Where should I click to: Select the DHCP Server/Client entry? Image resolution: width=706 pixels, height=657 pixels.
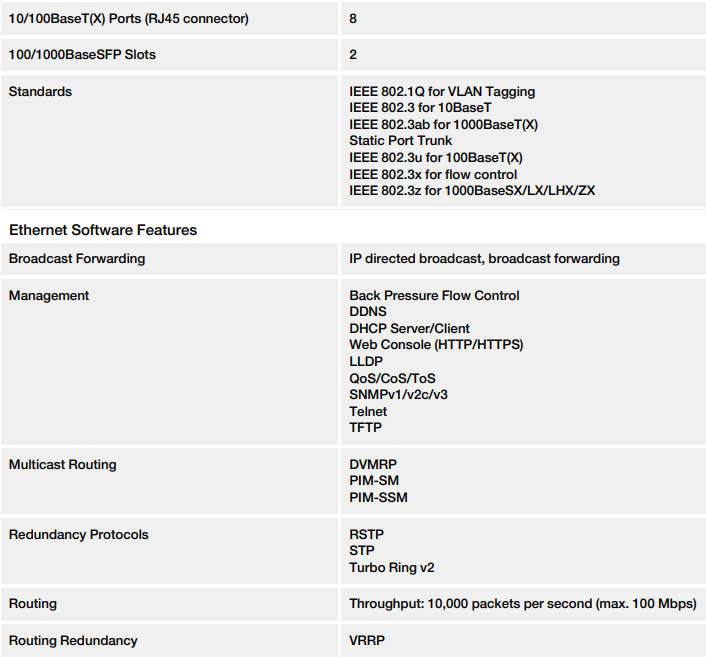[409, 328]
